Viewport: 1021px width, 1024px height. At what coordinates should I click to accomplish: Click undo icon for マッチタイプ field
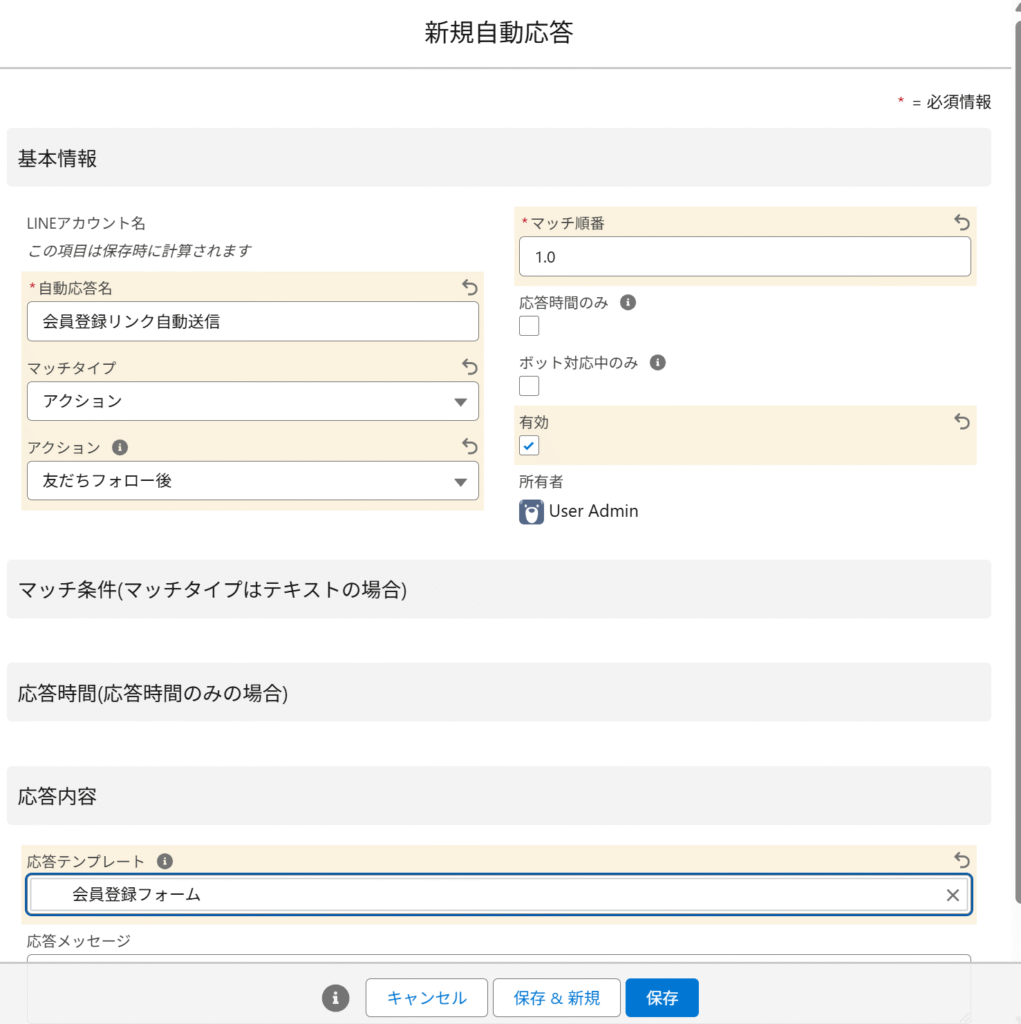pos(470,368)
